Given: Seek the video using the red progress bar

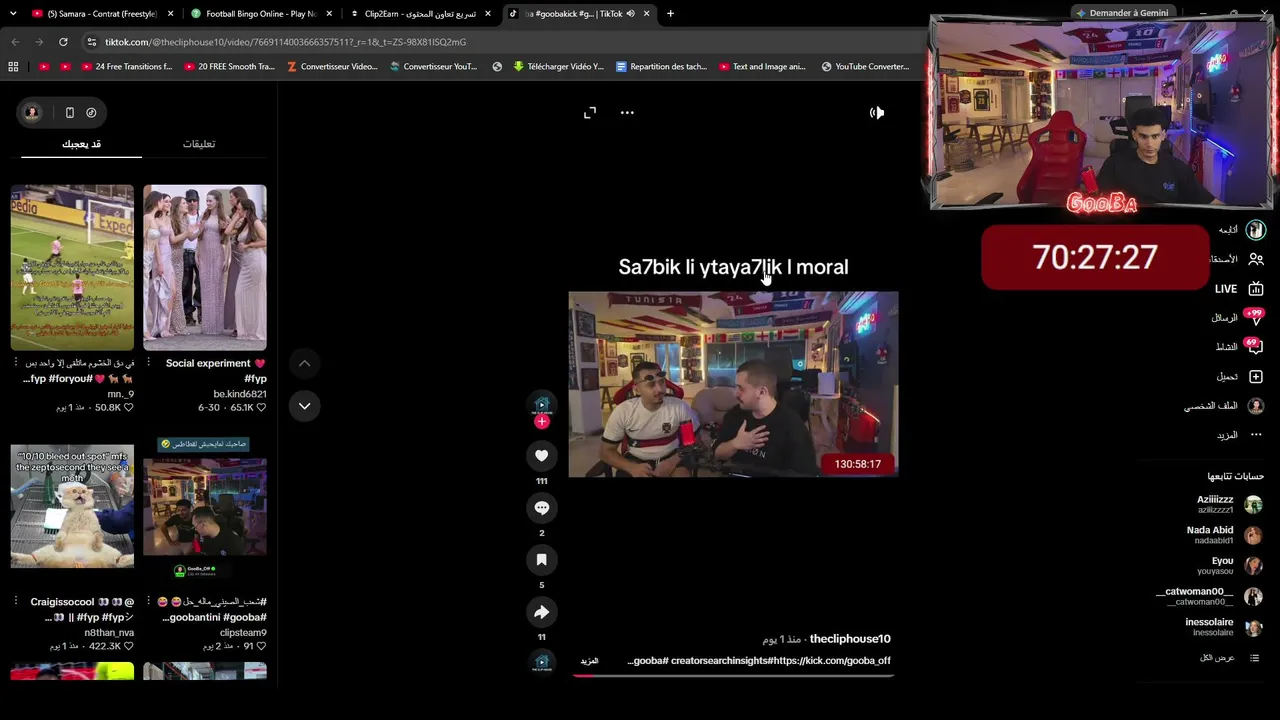Looking at the screenshot, I should click(x=733, y=675).
